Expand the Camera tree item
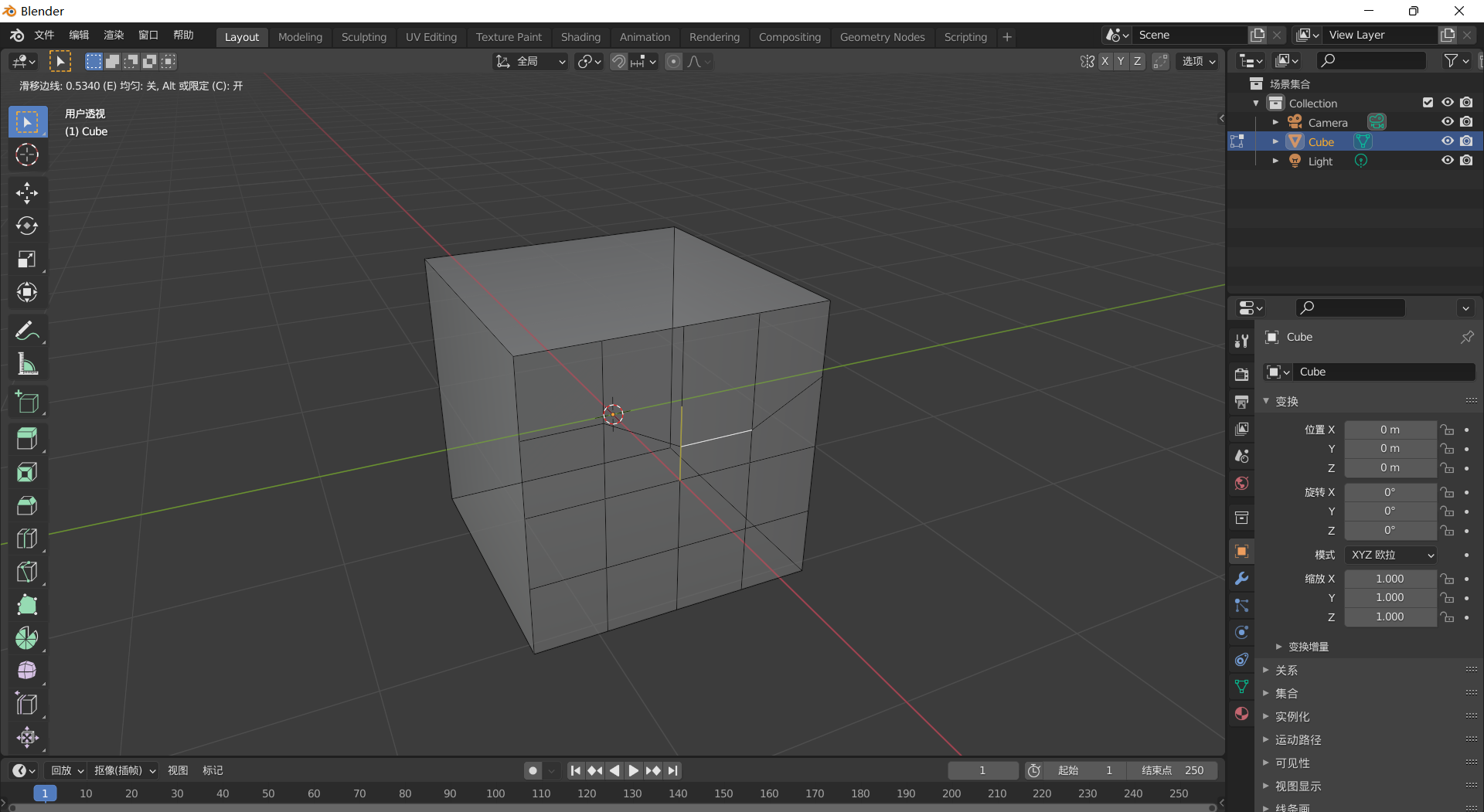Viewport: 1484px width, 812px height. click(x=1275, y=122)
